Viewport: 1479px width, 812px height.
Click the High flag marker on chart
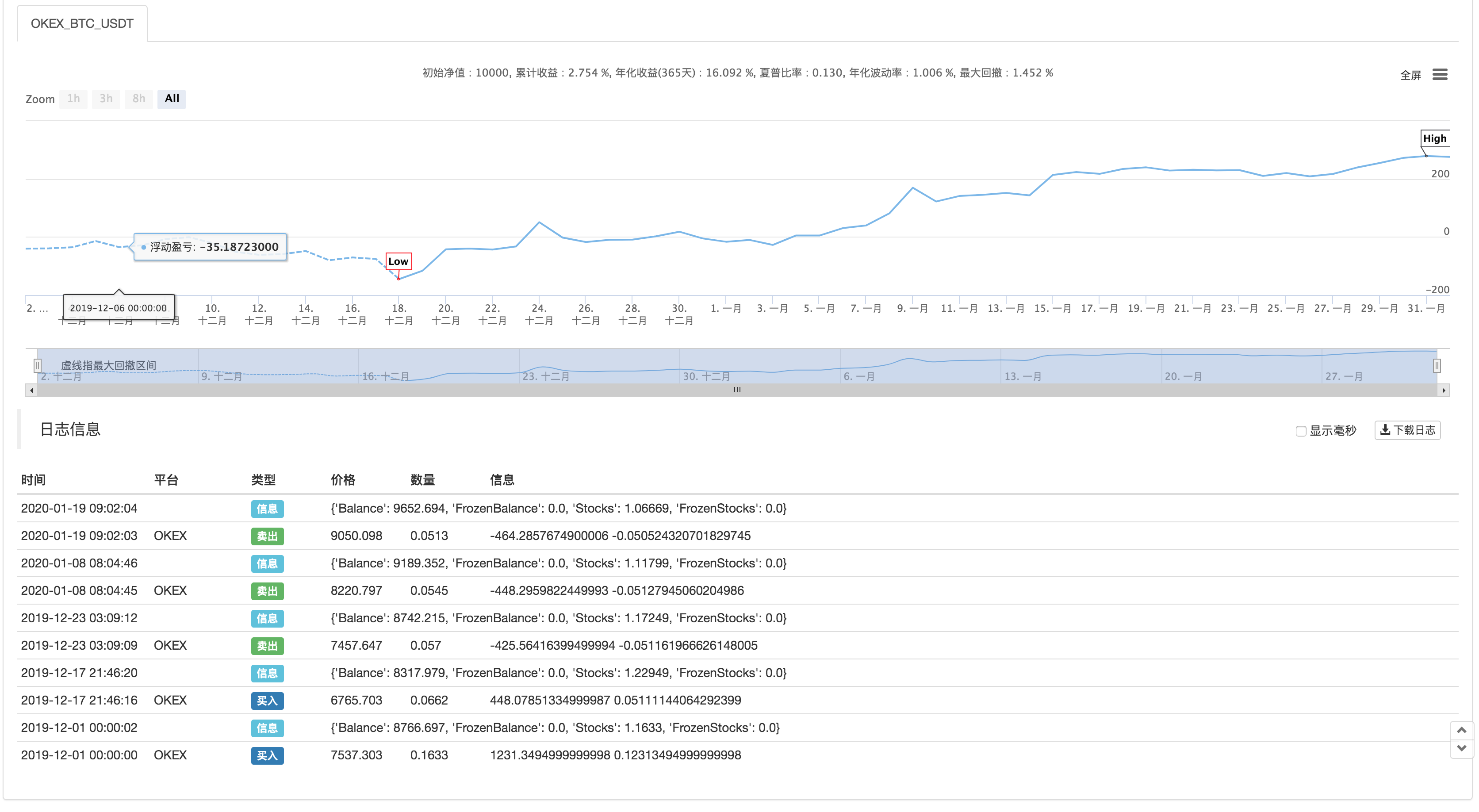click(1434, 138)
